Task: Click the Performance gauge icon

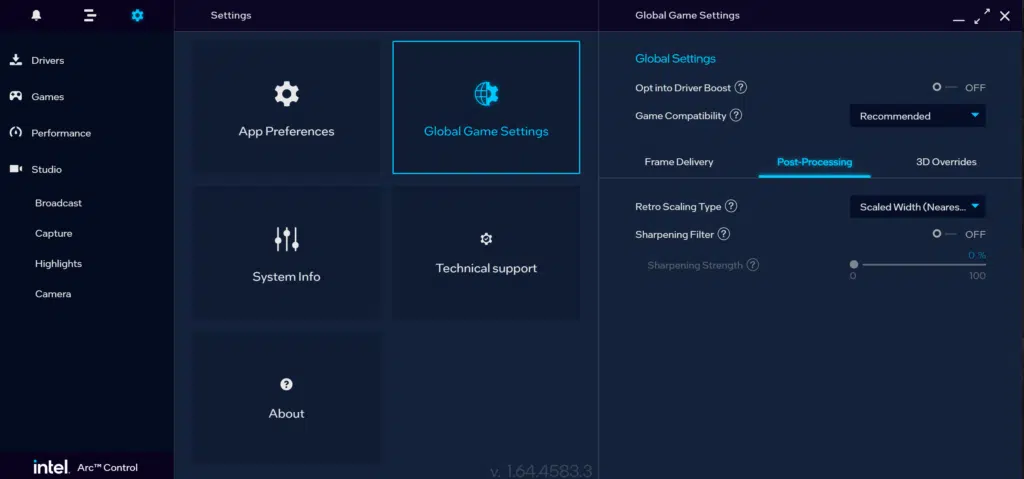Action: tap(16, 133)
